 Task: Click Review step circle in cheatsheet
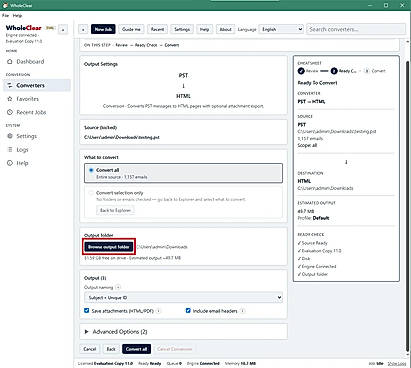tap(301, 71)
